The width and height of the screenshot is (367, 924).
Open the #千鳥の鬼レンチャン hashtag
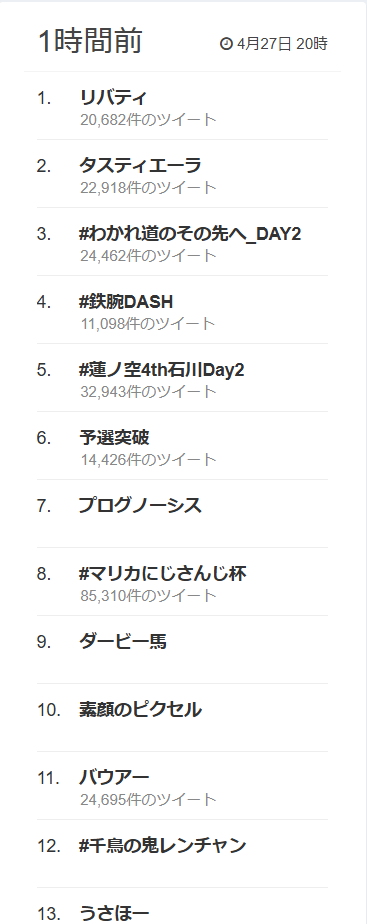163,846
